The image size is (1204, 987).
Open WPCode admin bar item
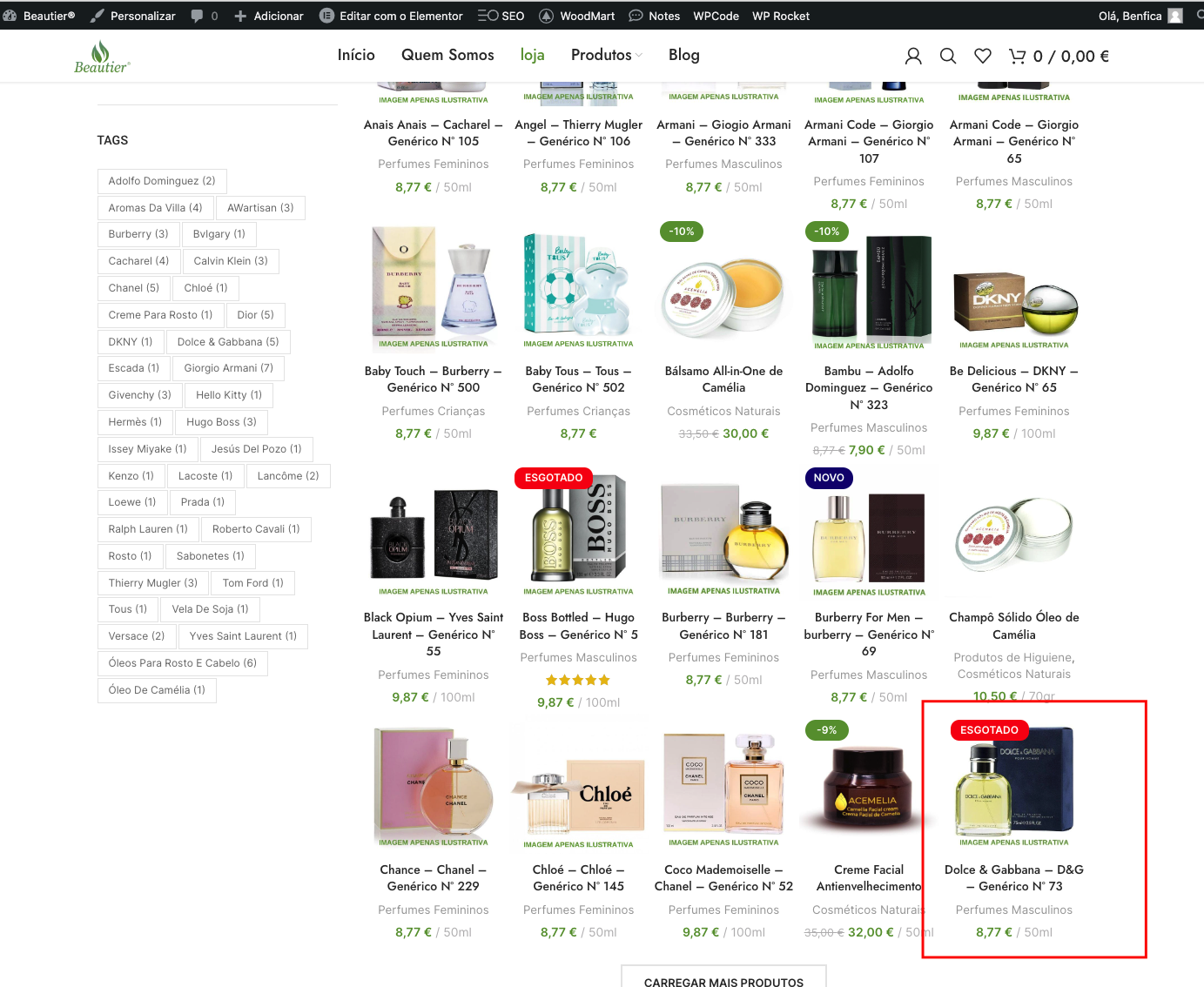[716, 16]
